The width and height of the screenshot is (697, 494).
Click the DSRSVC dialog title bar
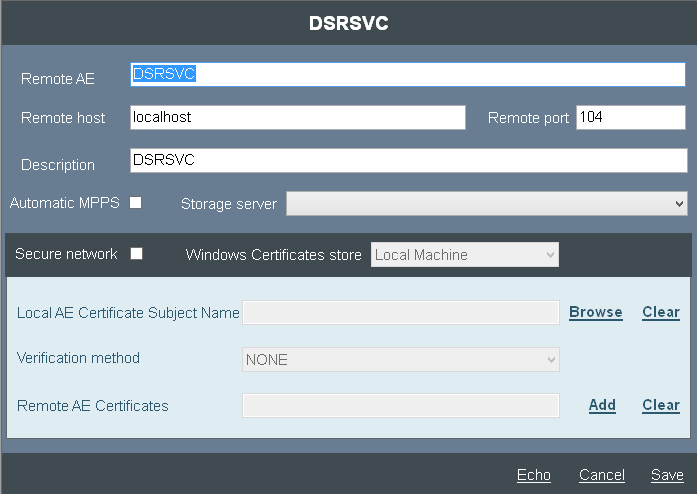pos(348,24)
